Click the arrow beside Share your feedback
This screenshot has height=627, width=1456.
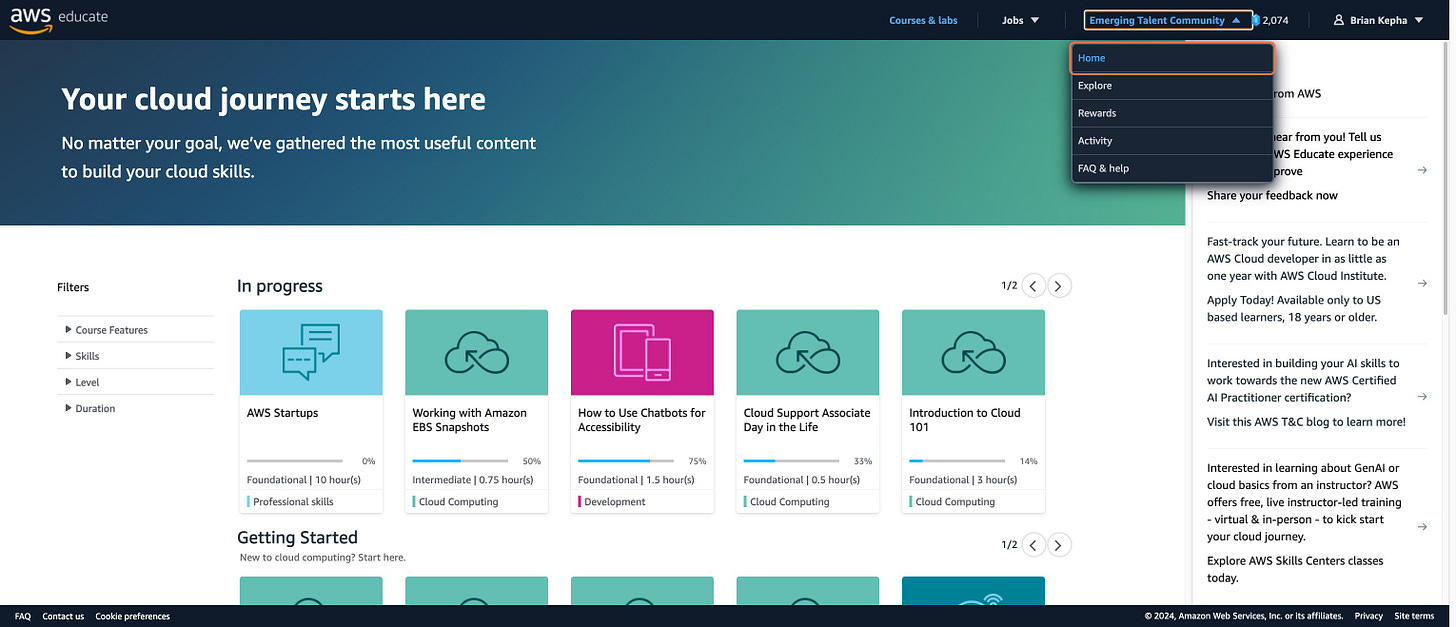(x=1422, y=170)
